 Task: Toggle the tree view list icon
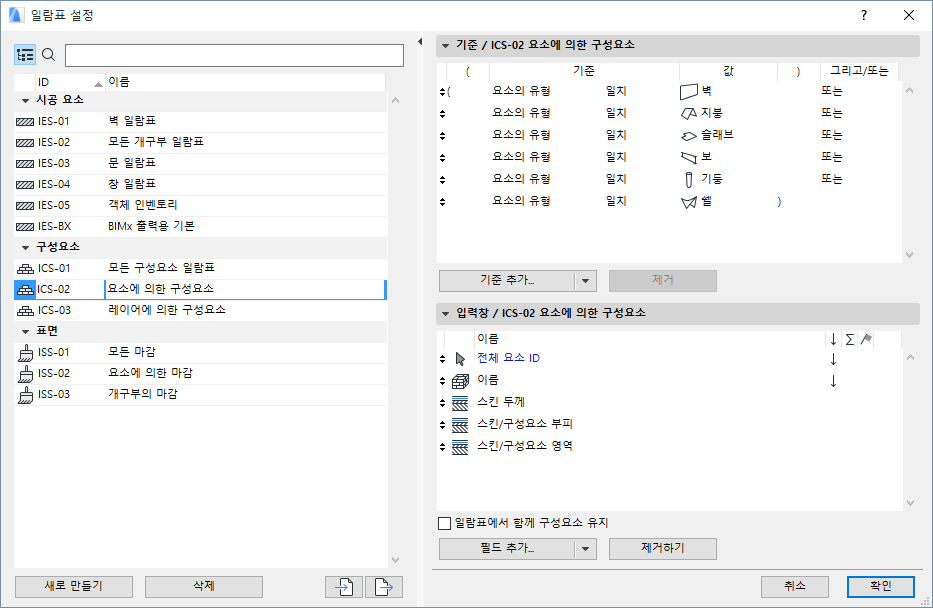[25, 55]
